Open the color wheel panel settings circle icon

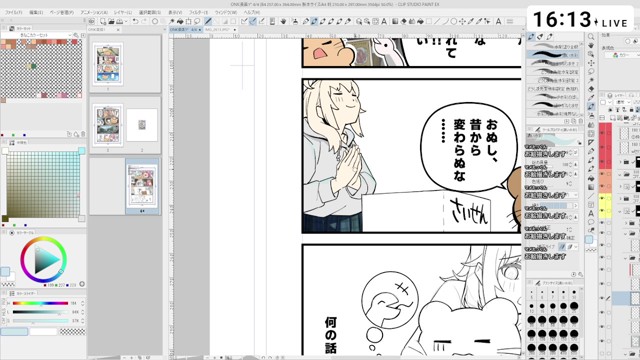point(82,284)
